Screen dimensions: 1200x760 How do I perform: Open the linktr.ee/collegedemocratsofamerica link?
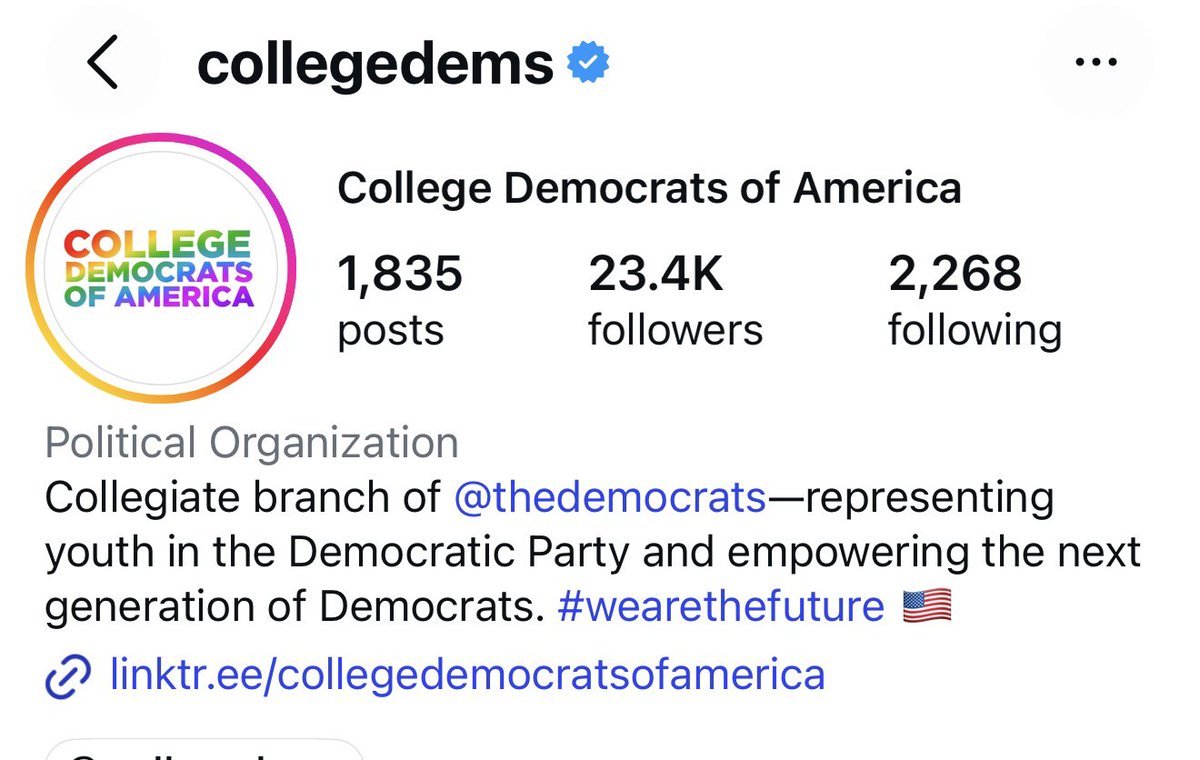(x=468, y=675)
